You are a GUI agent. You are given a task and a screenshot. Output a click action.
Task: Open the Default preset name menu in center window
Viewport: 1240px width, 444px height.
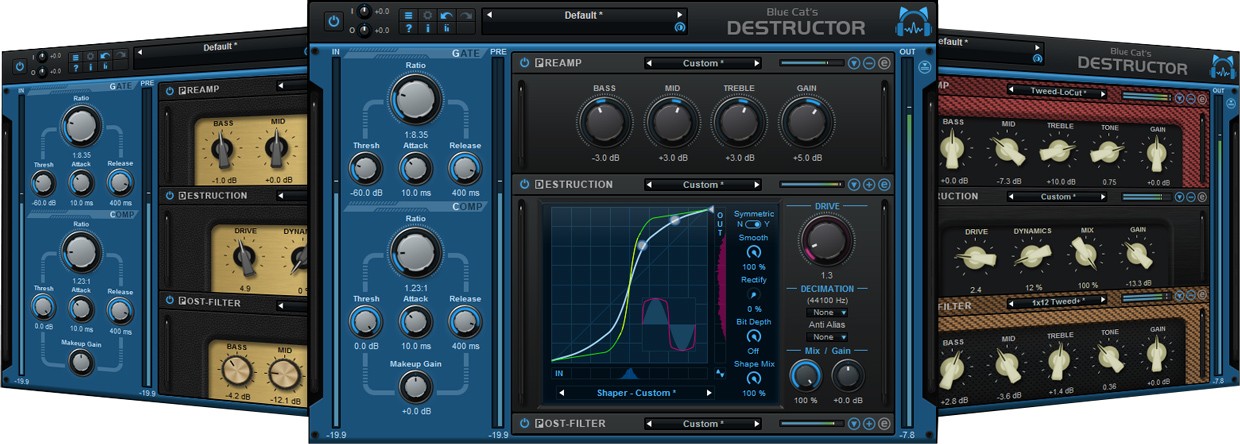584,15
